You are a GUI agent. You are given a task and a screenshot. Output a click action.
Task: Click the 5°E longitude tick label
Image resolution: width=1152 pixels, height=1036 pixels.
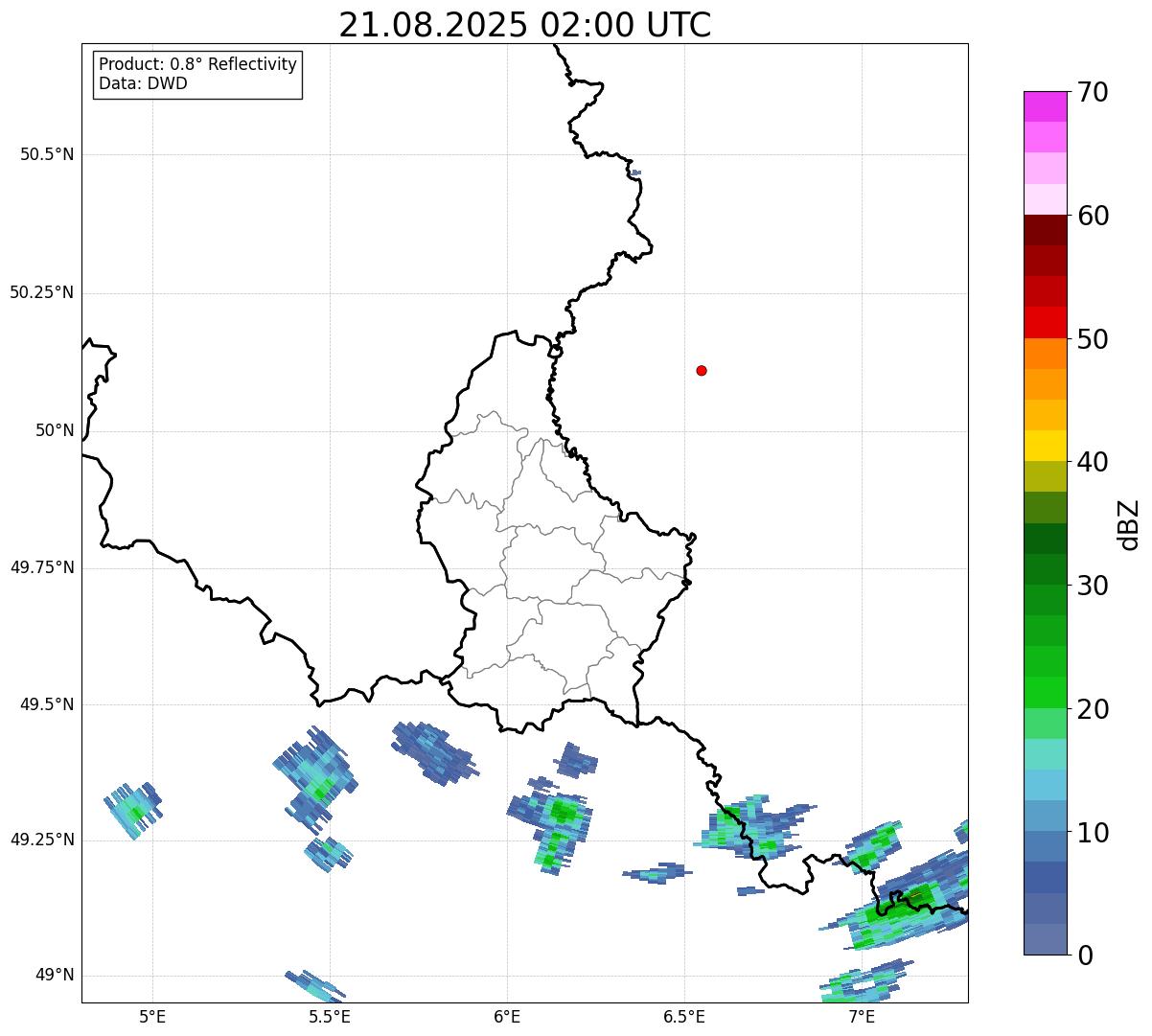coord(152,1016)
